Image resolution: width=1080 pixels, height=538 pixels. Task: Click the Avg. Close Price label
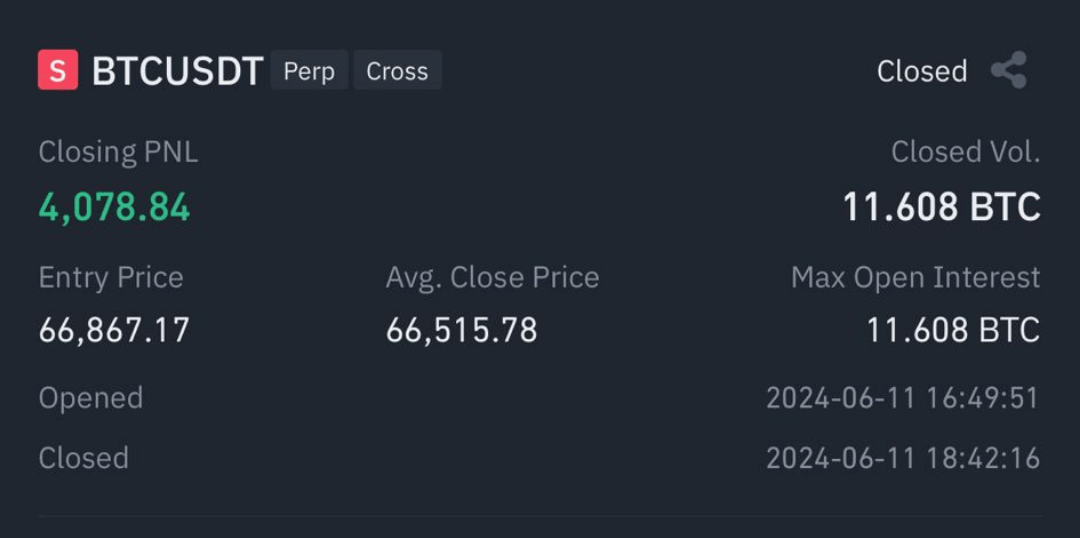[492, 278]
